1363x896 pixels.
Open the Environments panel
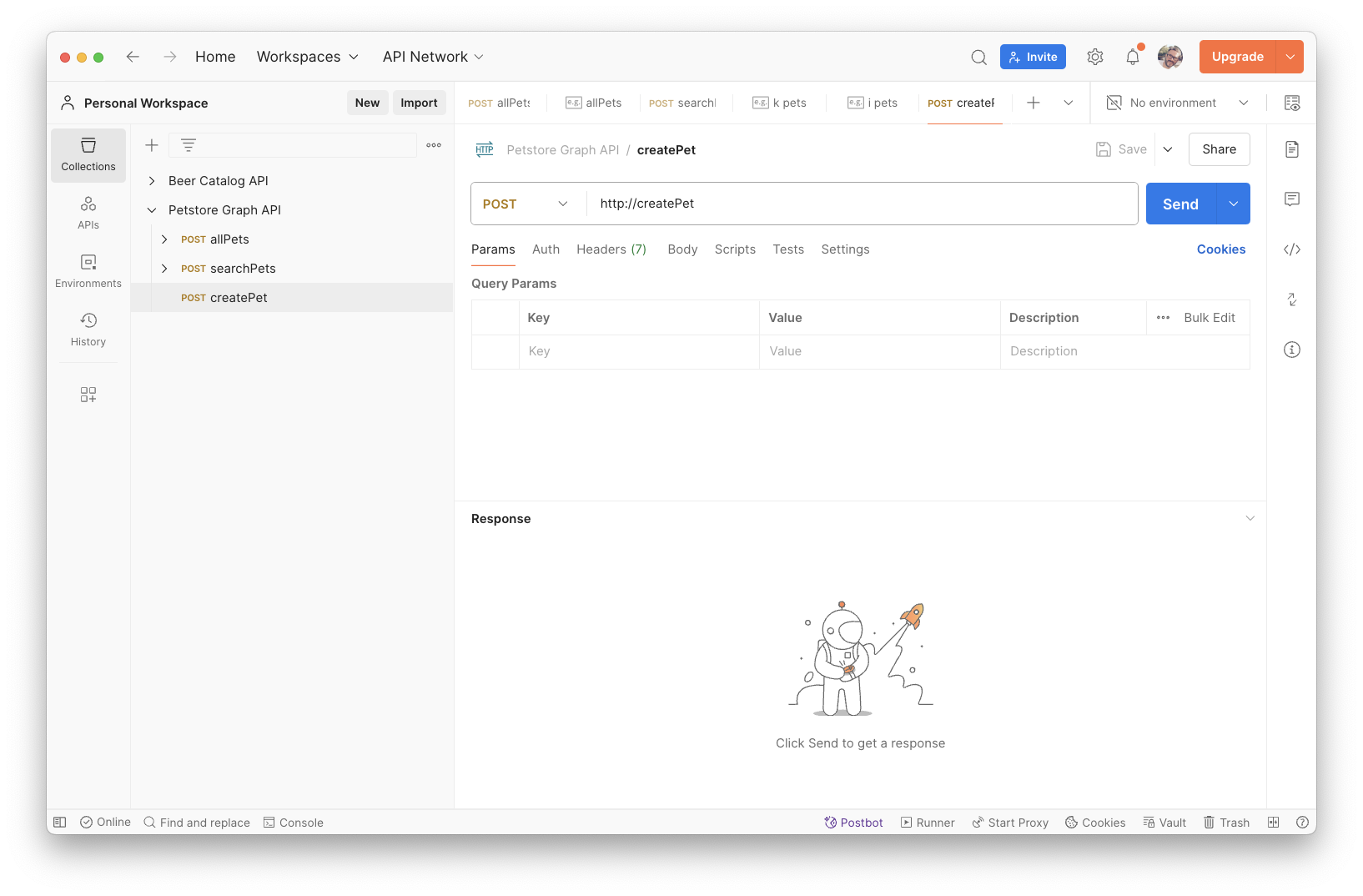(88, 270)
